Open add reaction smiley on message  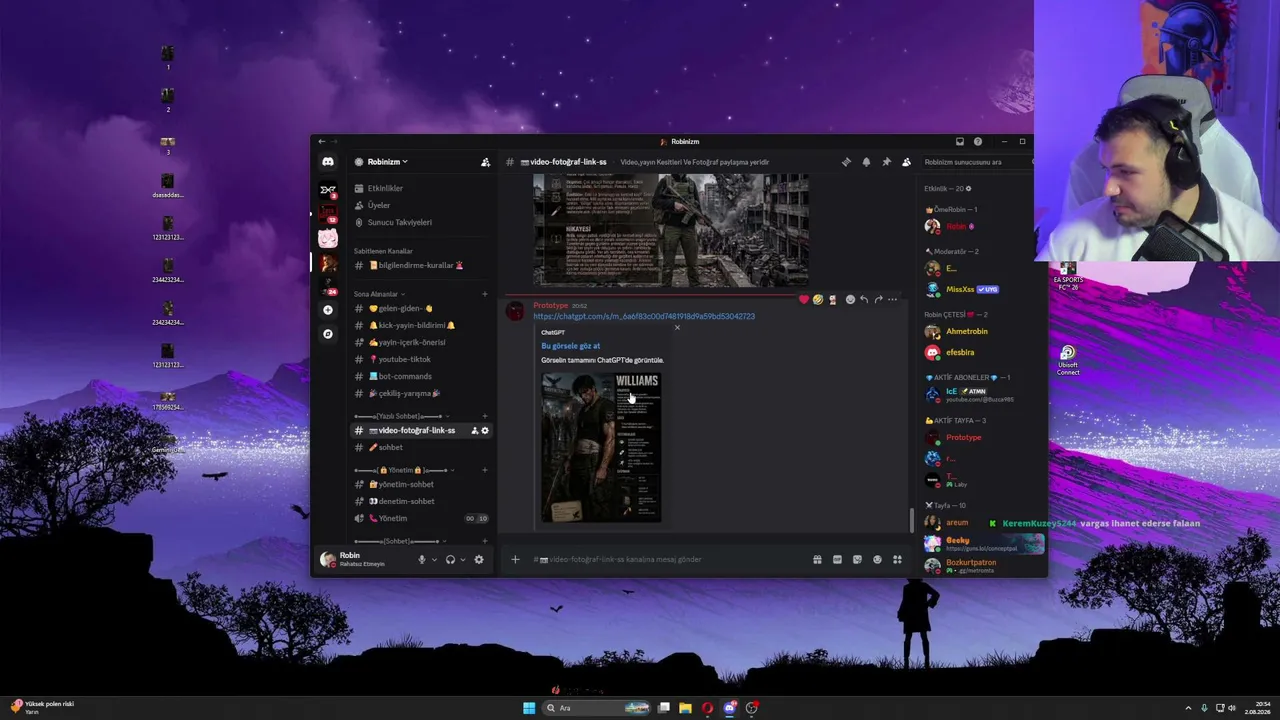point(850,300)
